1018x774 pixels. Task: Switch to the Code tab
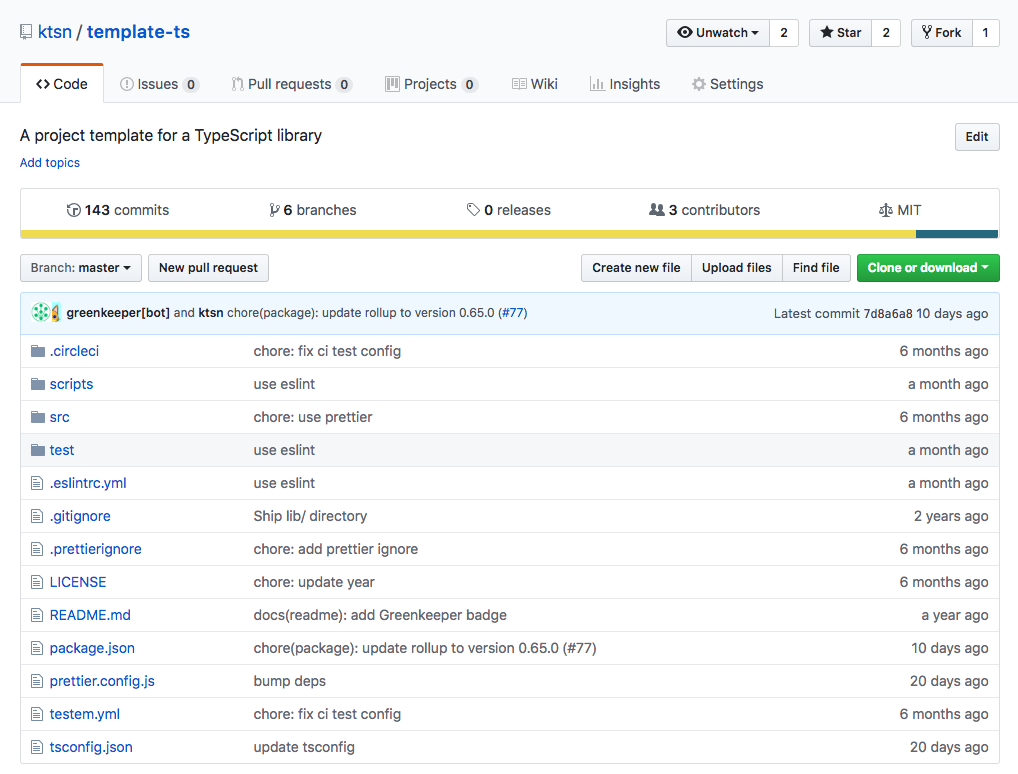(x=62, y=84)
